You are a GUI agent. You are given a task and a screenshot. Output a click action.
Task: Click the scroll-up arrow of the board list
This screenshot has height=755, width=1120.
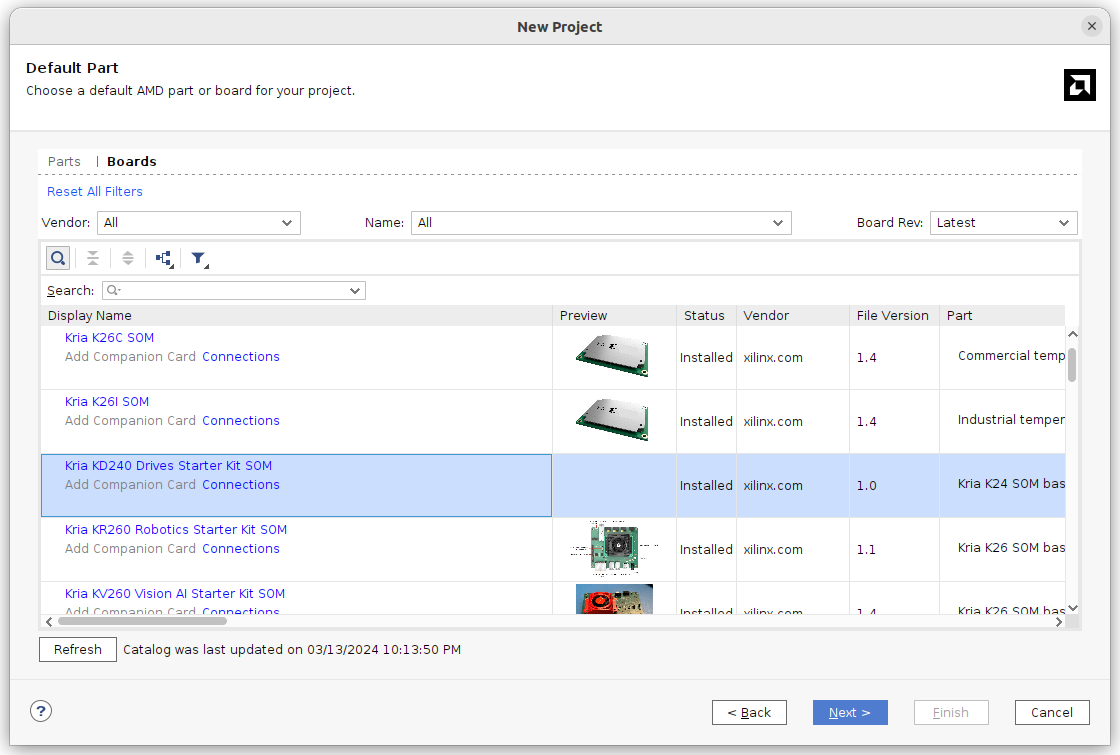point(1072,334)
